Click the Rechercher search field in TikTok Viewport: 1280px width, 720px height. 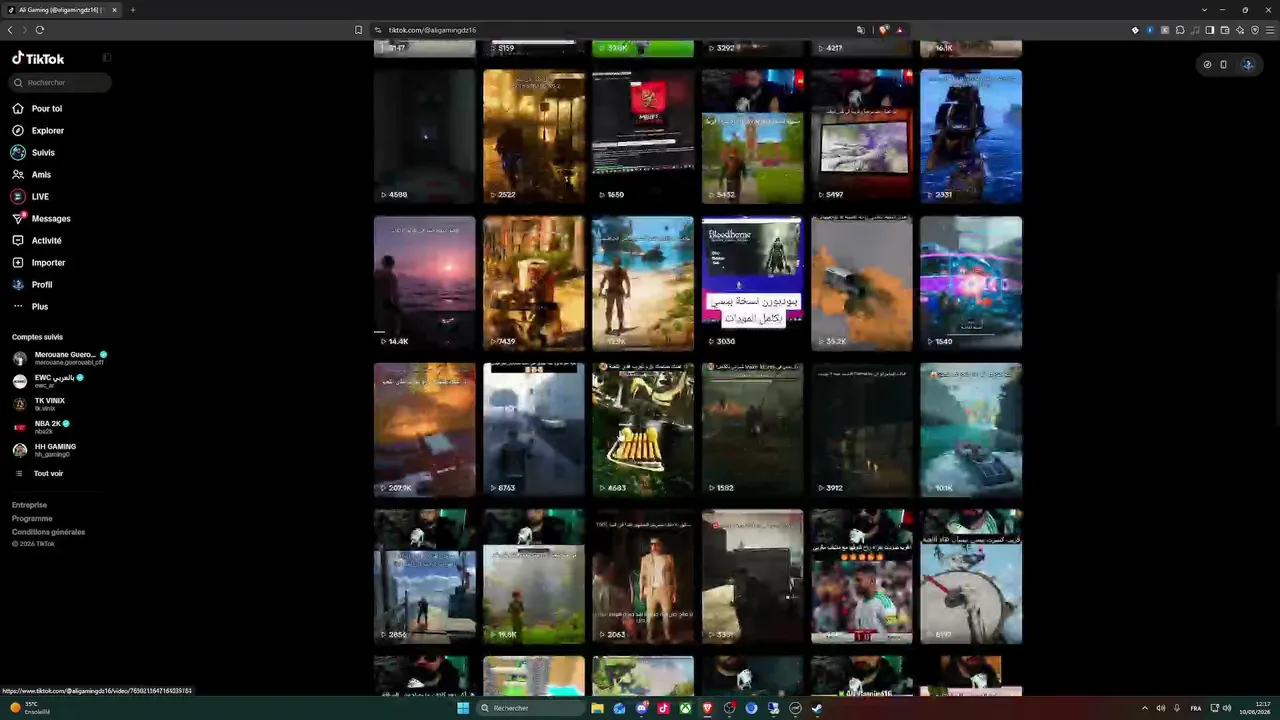coord(61,83)
